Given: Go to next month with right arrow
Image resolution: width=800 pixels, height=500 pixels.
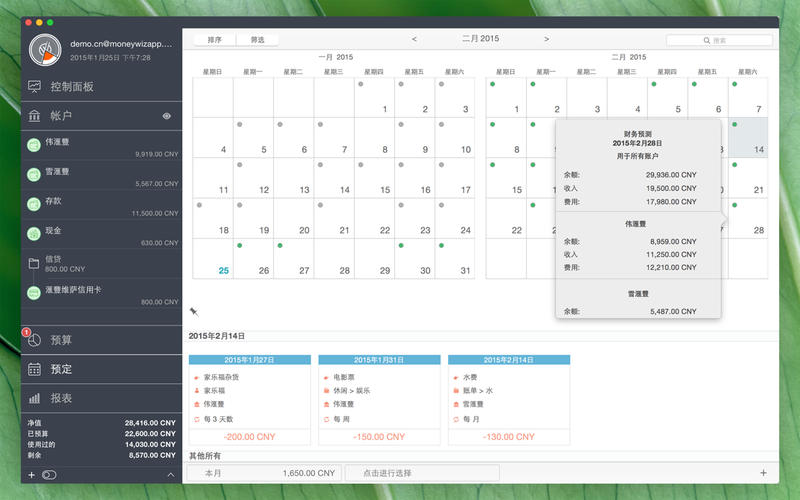Looking at the screenshot, I should (x=546, y=39).
